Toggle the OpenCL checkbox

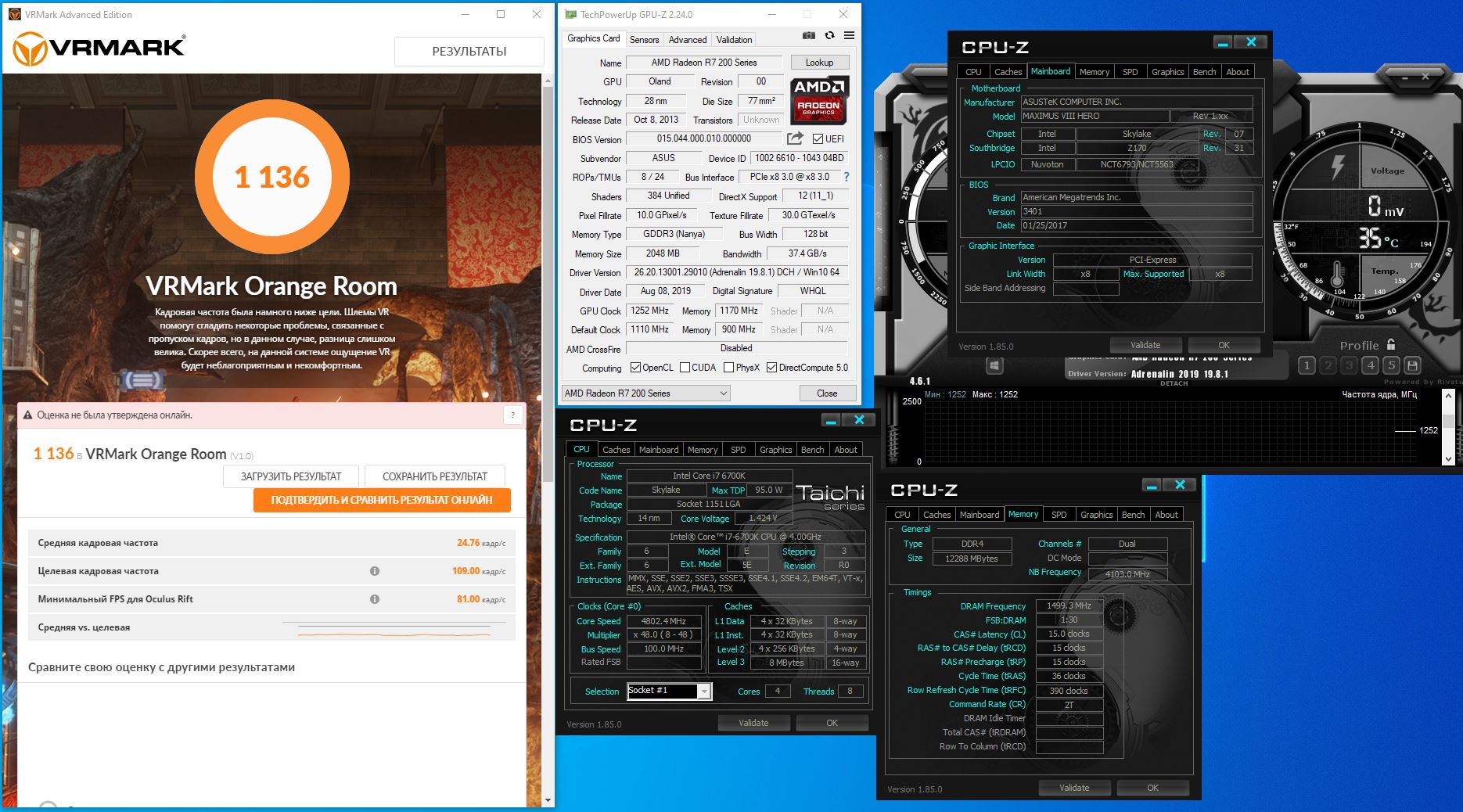coord(635,368)
